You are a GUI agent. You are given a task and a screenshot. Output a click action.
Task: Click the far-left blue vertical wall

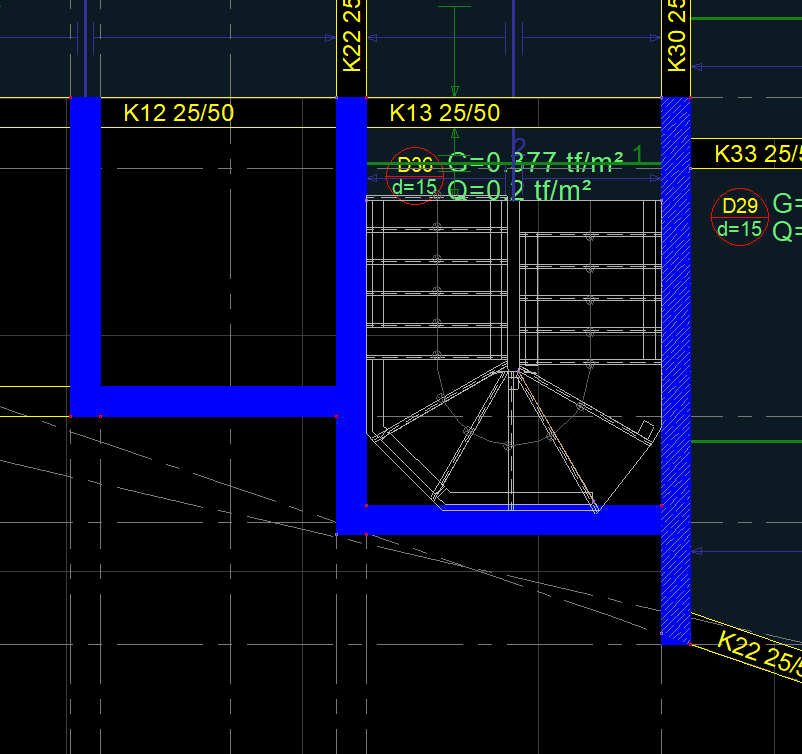(86, 250)
